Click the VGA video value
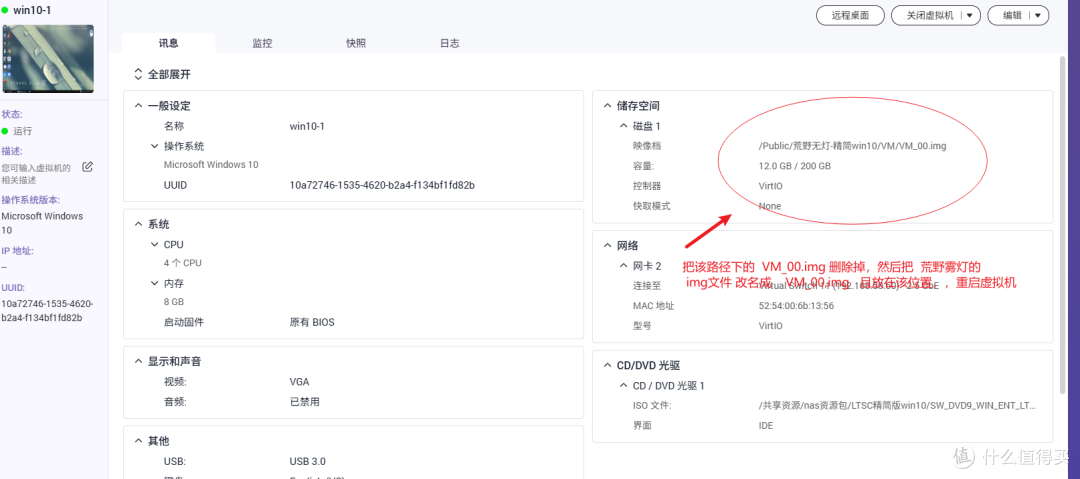The width and height of the screenshot is (1080, 479). [300, 382]
